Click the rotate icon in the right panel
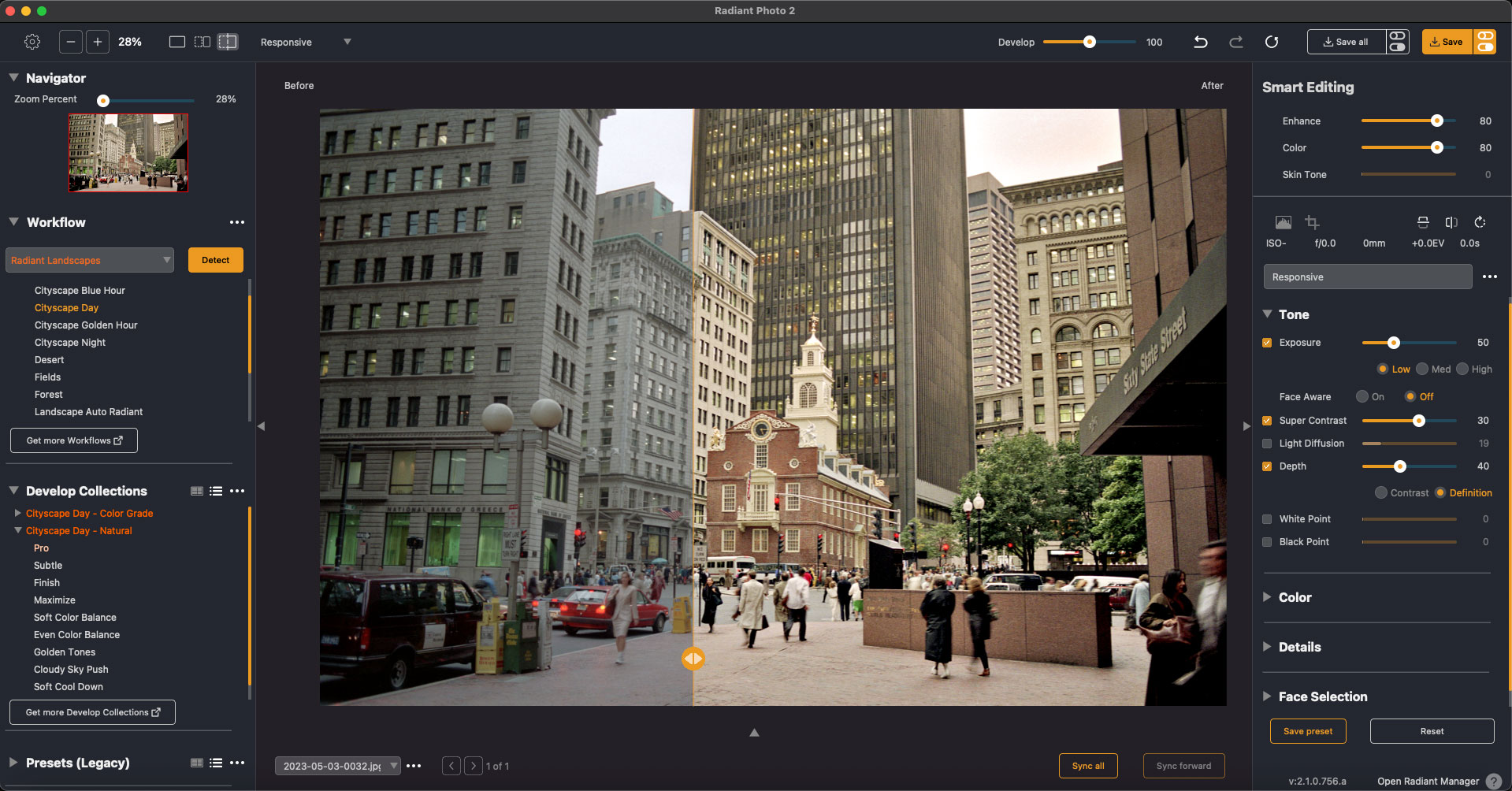 pos(1480,222)
